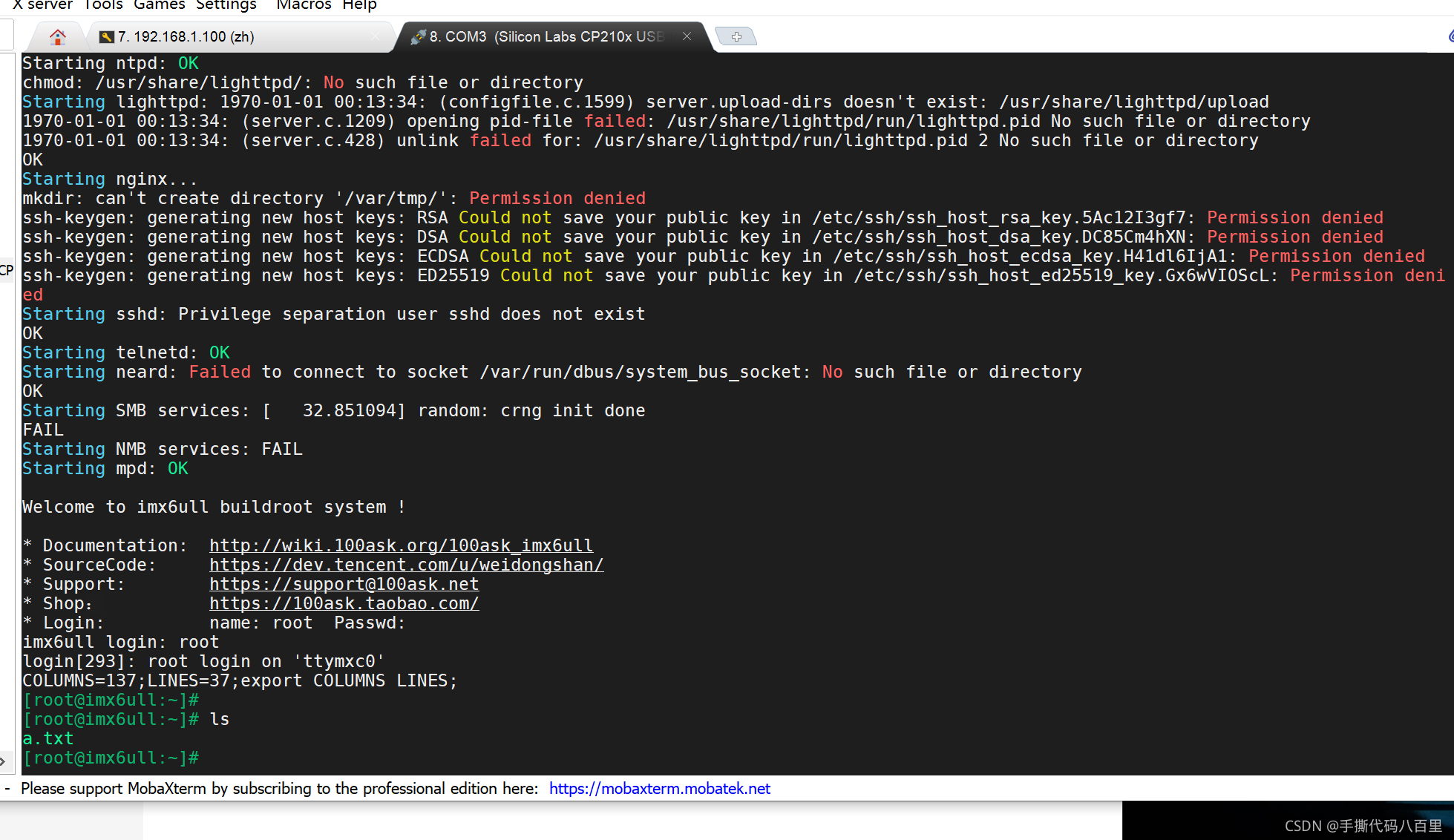Select the COM3 Silicon Labs CP210x tab
This screenshot has width=1454, height=840.
[x=554, y=37]
